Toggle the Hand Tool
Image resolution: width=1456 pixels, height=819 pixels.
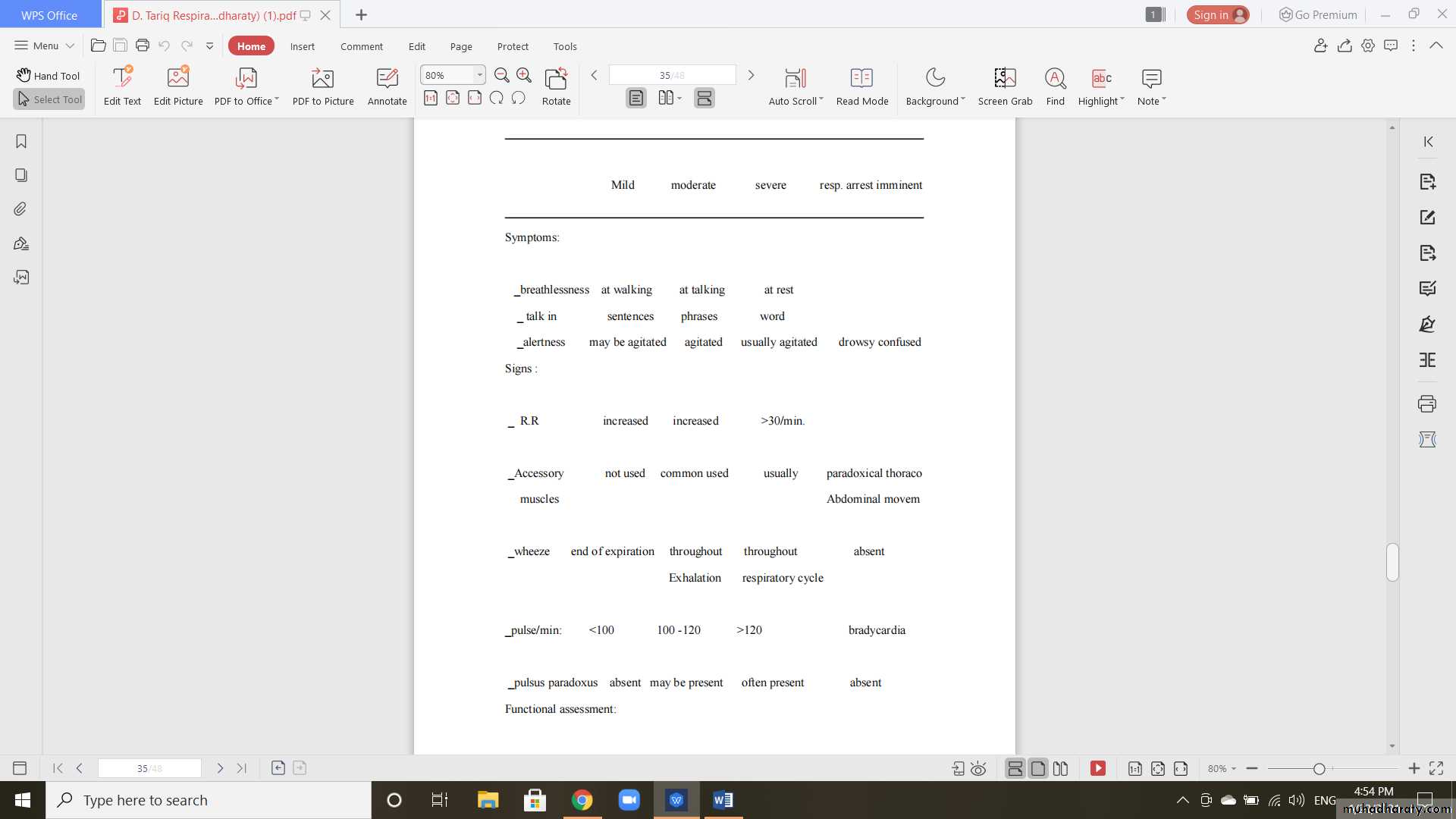tap(49, 76)
